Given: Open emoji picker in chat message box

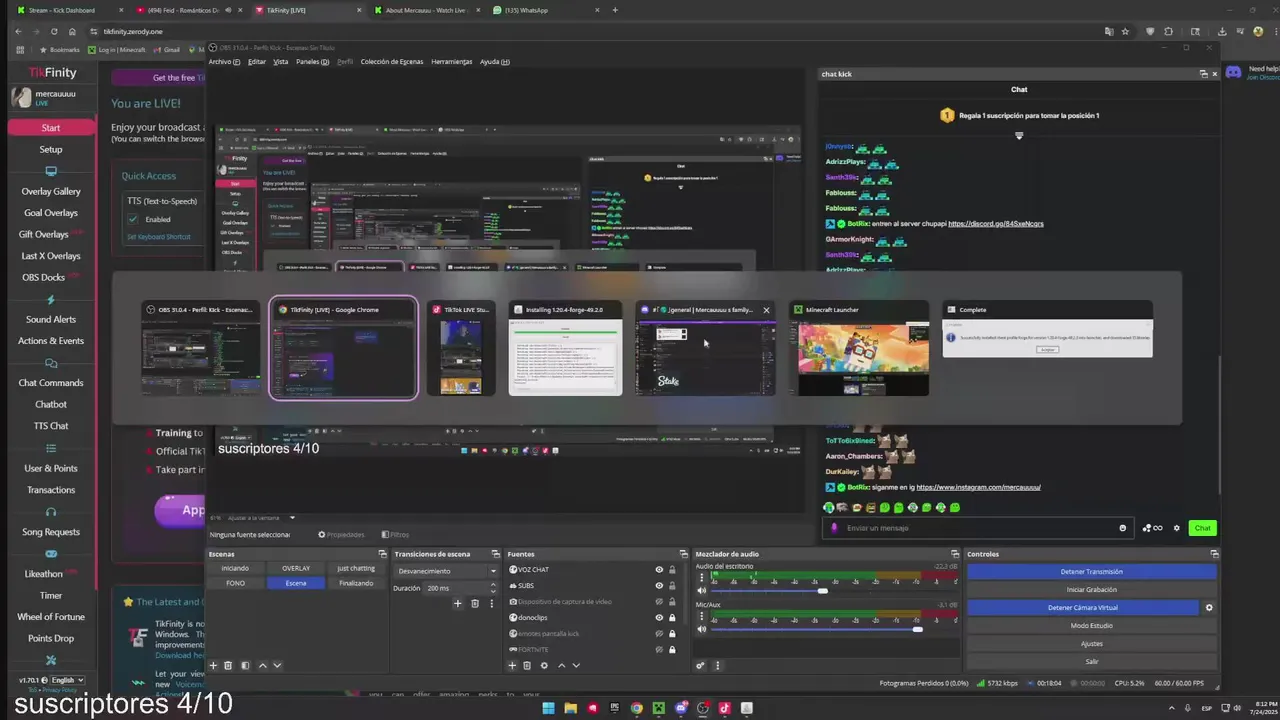Looking at the screenshot, I should [x=1122, y=528].
